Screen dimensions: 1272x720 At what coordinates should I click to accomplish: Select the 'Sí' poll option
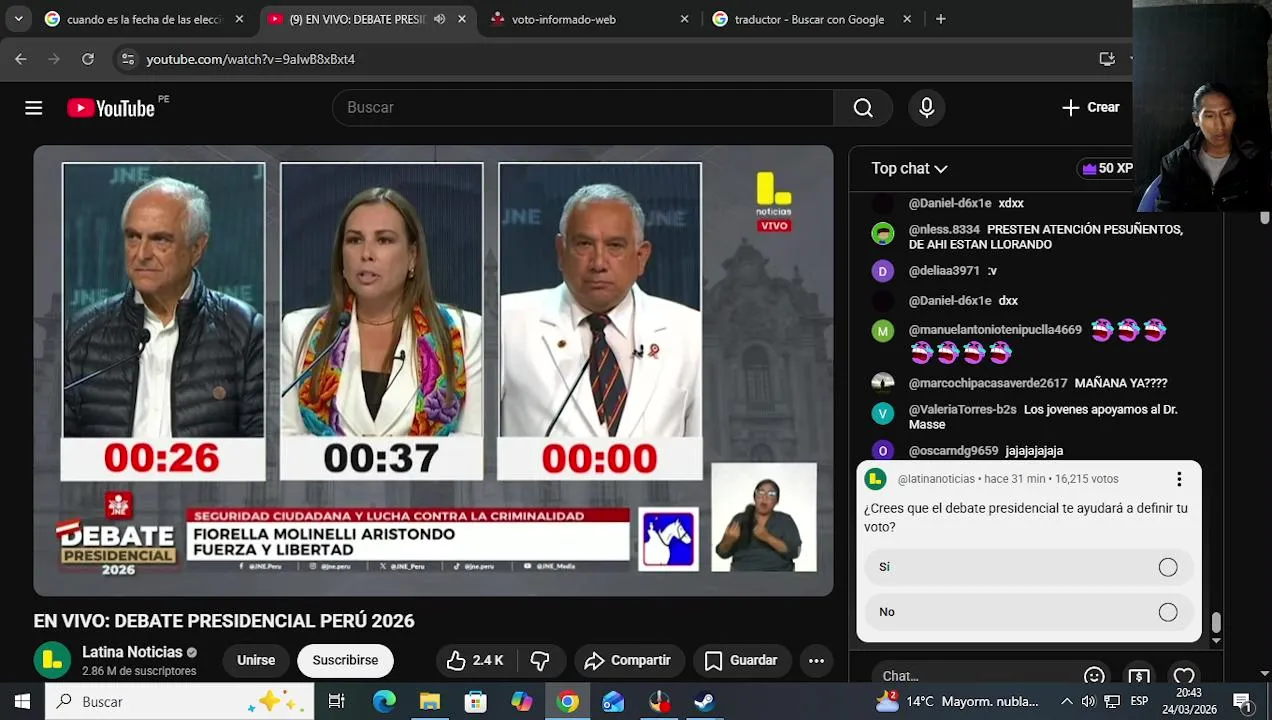(1029, 567)
